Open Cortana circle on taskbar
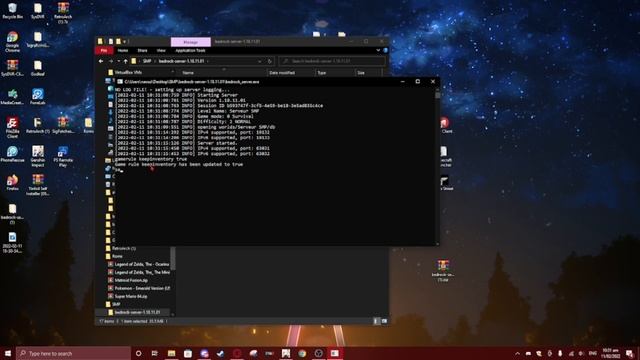640x360 pixels. tap(138, 353)
